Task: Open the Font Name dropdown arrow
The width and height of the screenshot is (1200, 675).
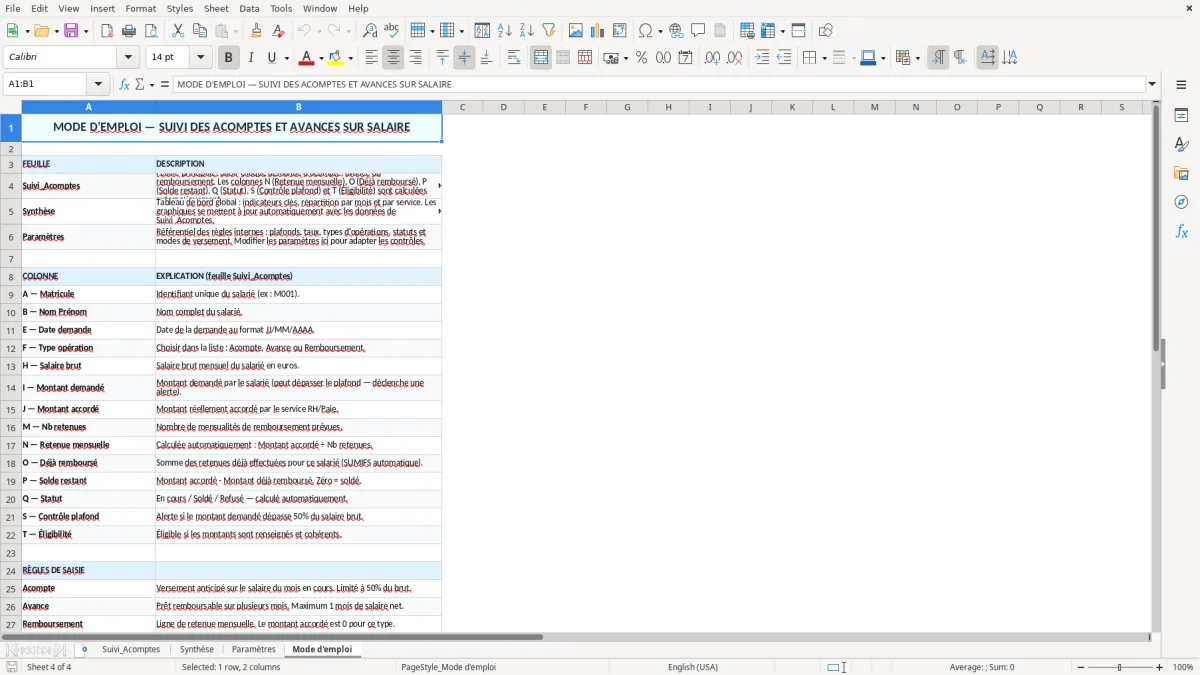Action: pos(128,58)
